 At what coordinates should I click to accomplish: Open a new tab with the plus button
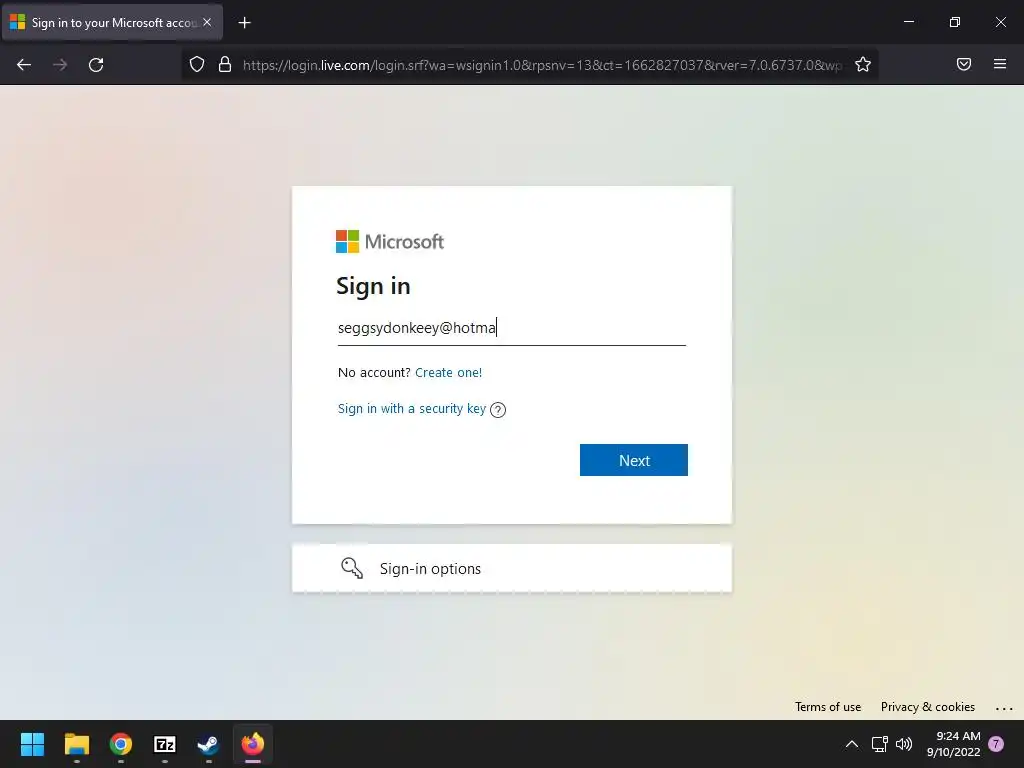click(x=244, y=23)
